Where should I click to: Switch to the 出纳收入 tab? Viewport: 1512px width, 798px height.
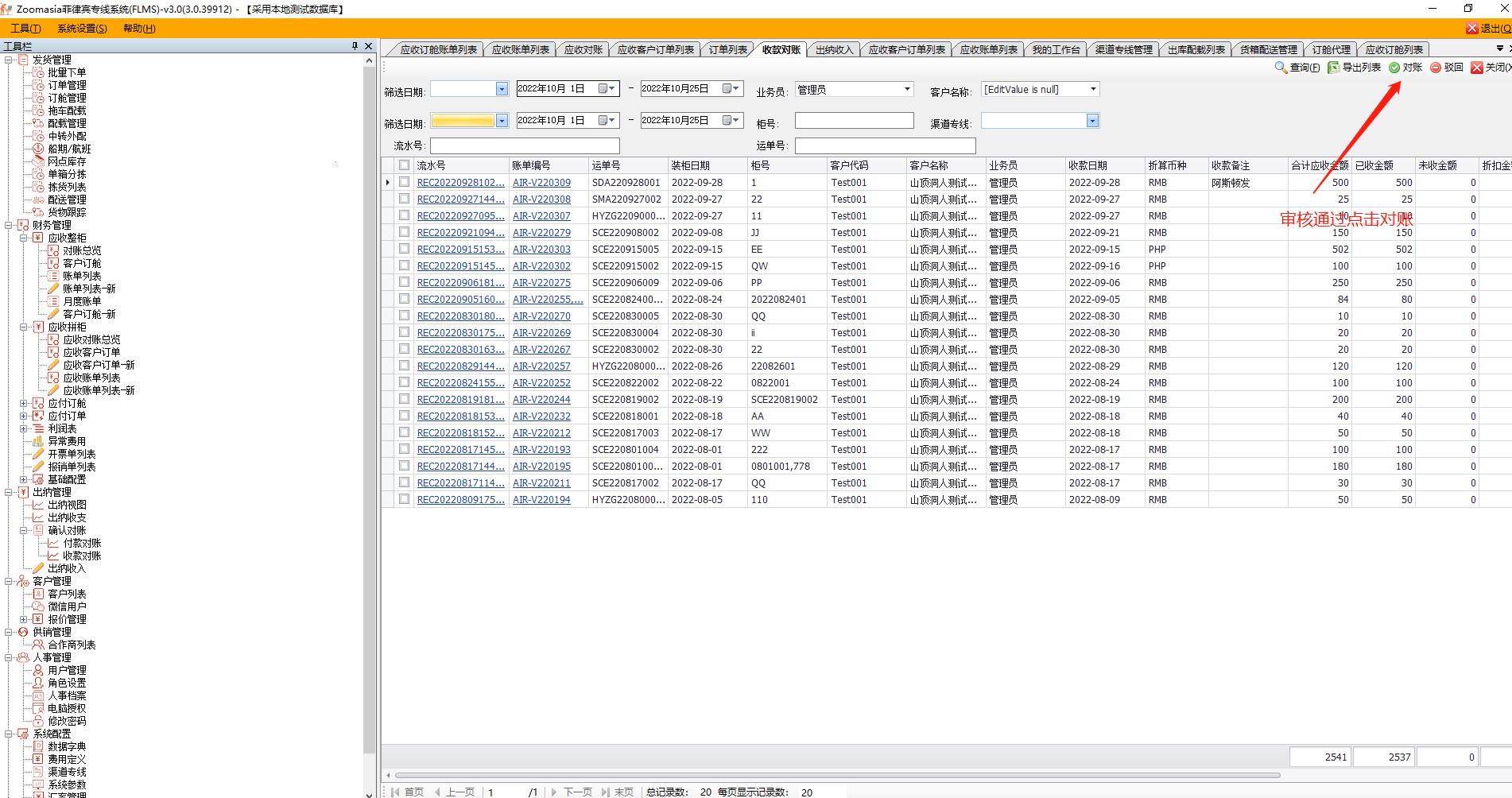[x=834, y=49]
